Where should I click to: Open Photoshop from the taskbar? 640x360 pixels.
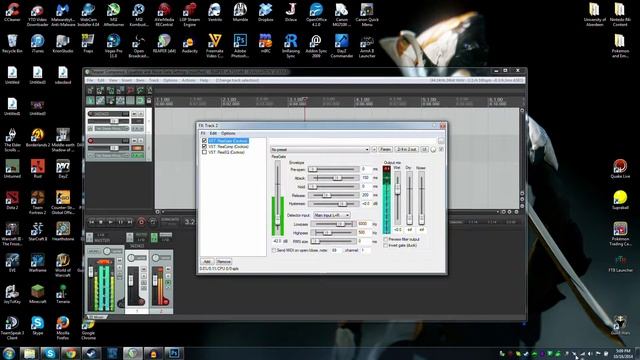click(174, 353)
